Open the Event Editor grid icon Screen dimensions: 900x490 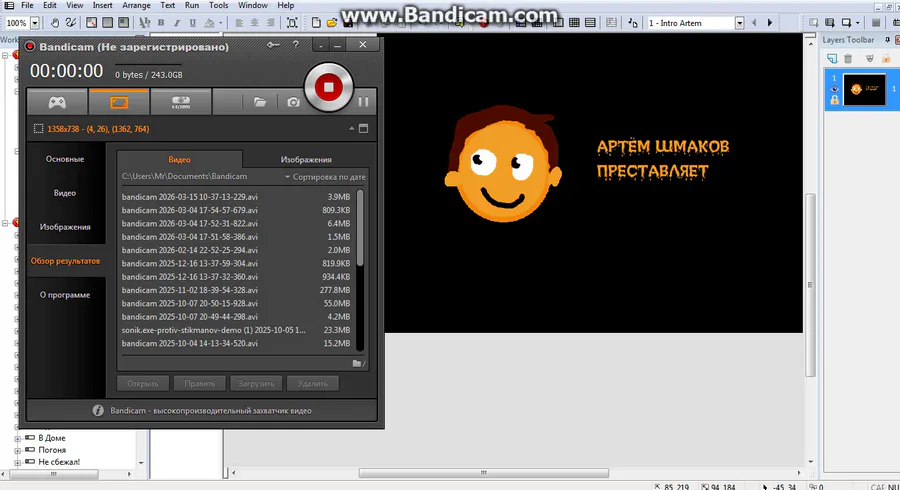[574, 23]
